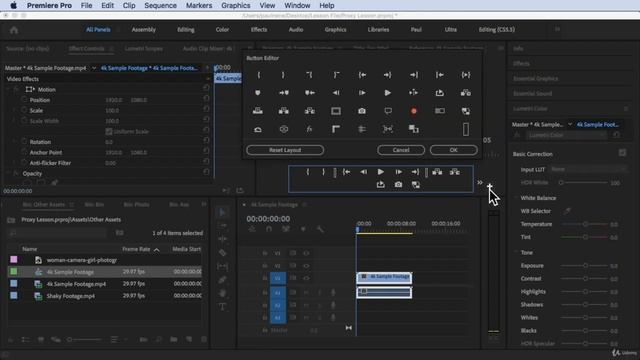This screenshot has width=640, height=360.
Task: Collapse the White Balance section
Action: pyautogui.click(x=516, y=198)
